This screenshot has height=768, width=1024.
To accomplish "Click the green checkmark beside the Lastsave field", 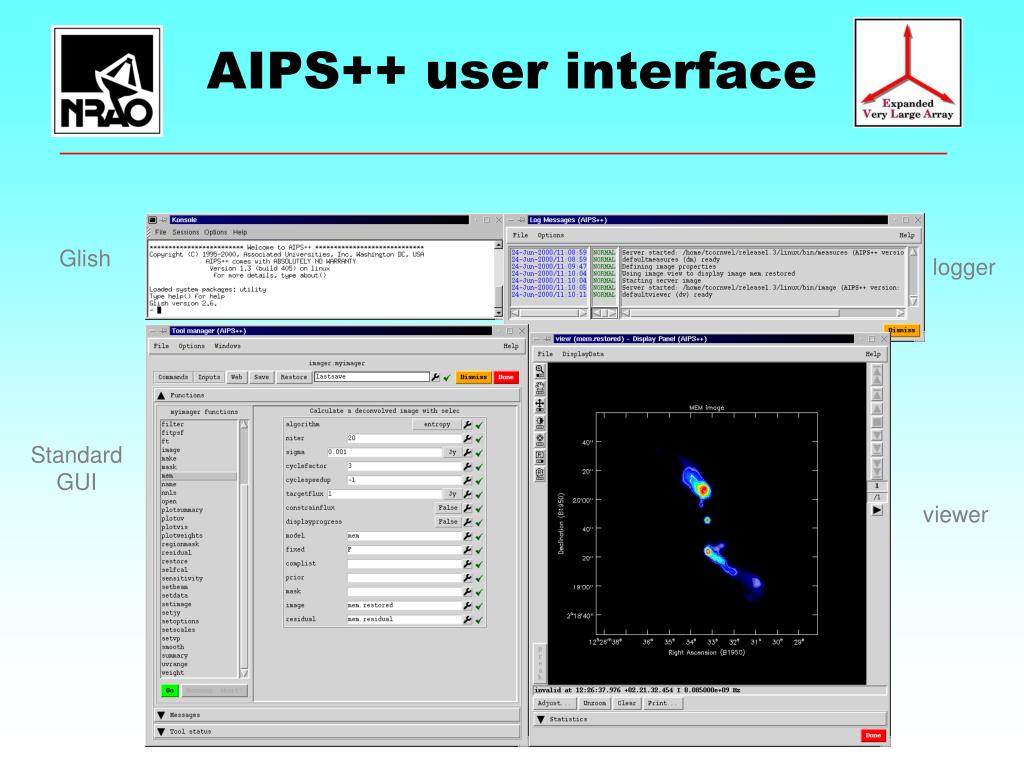I will click(x=447, y=377).
